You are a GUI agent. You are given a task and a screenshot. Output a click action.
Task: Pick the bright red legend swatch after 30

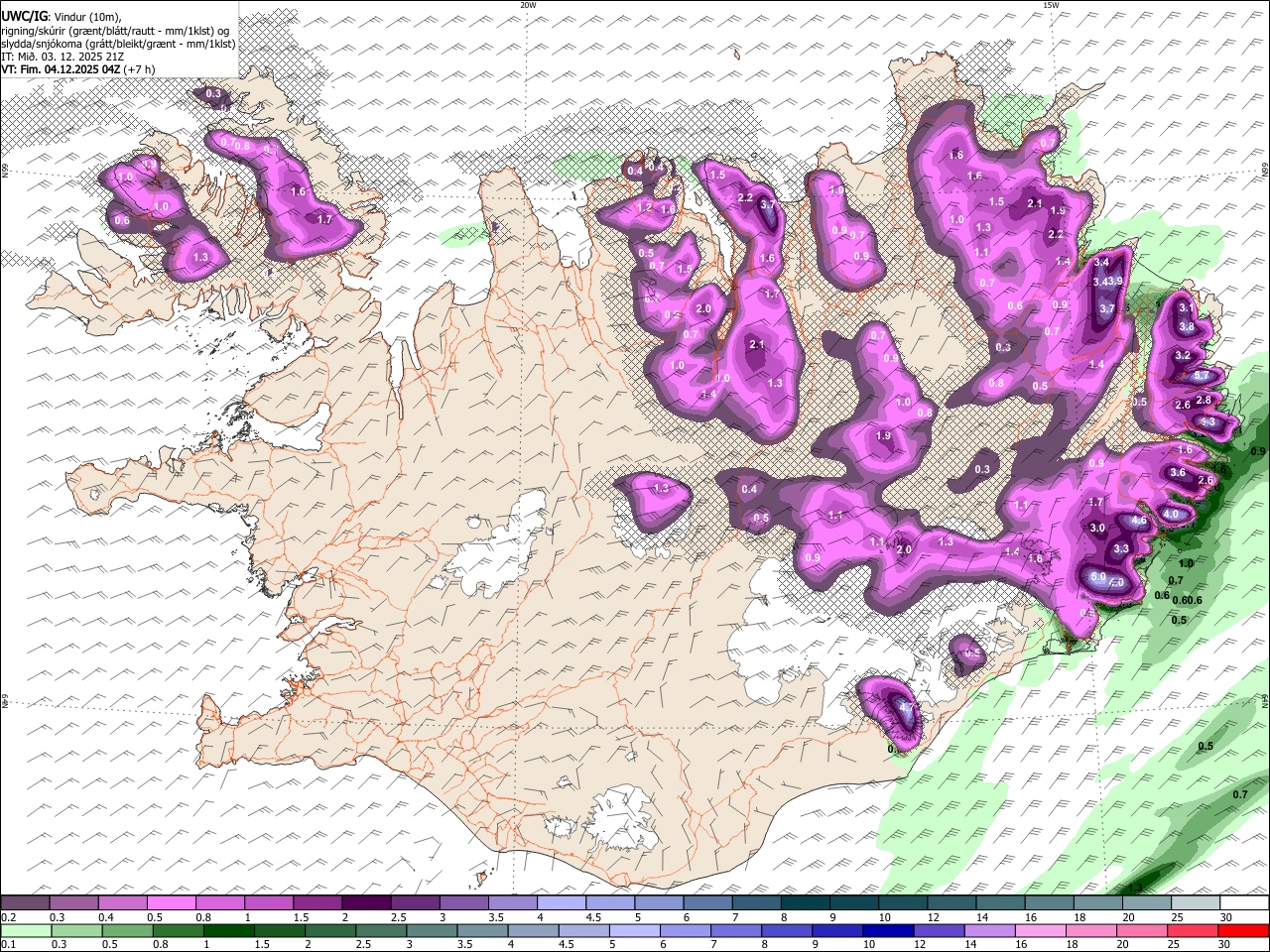point(1245,930)
